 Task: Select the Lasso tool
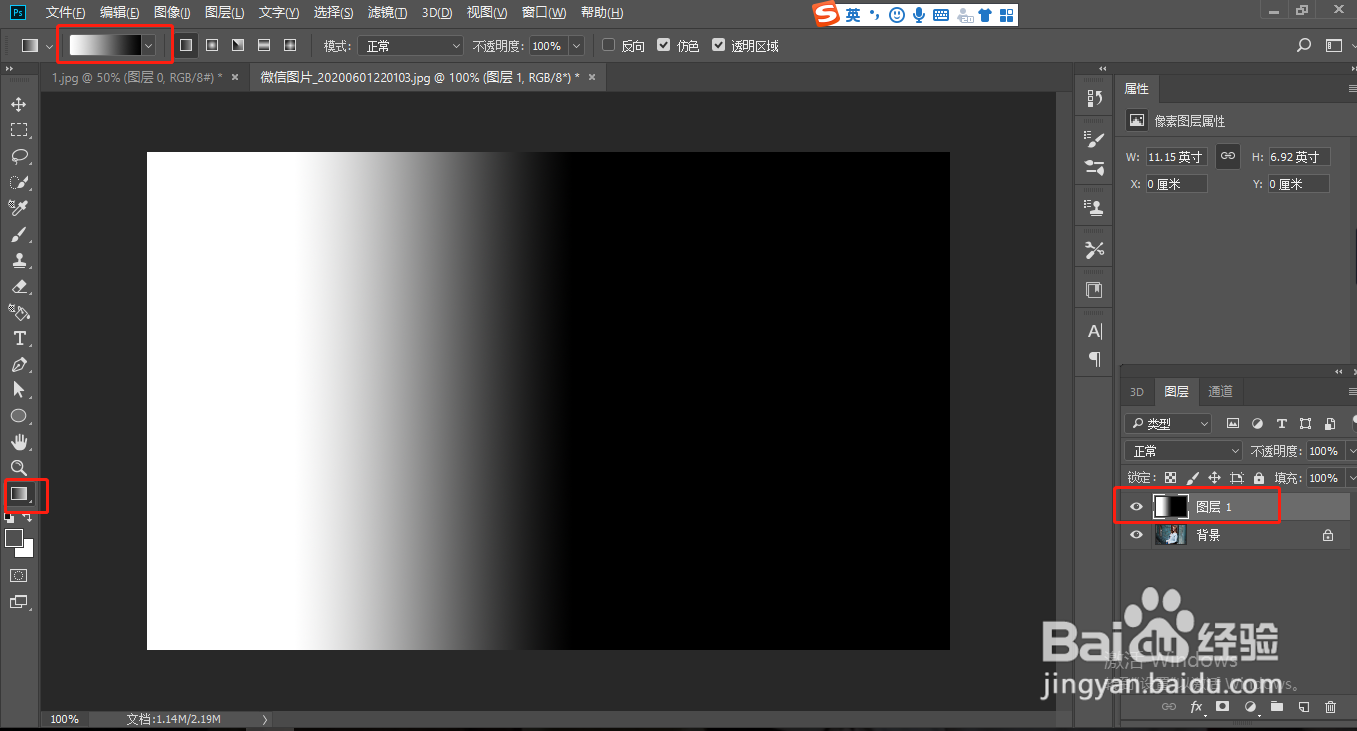point(19,156)
